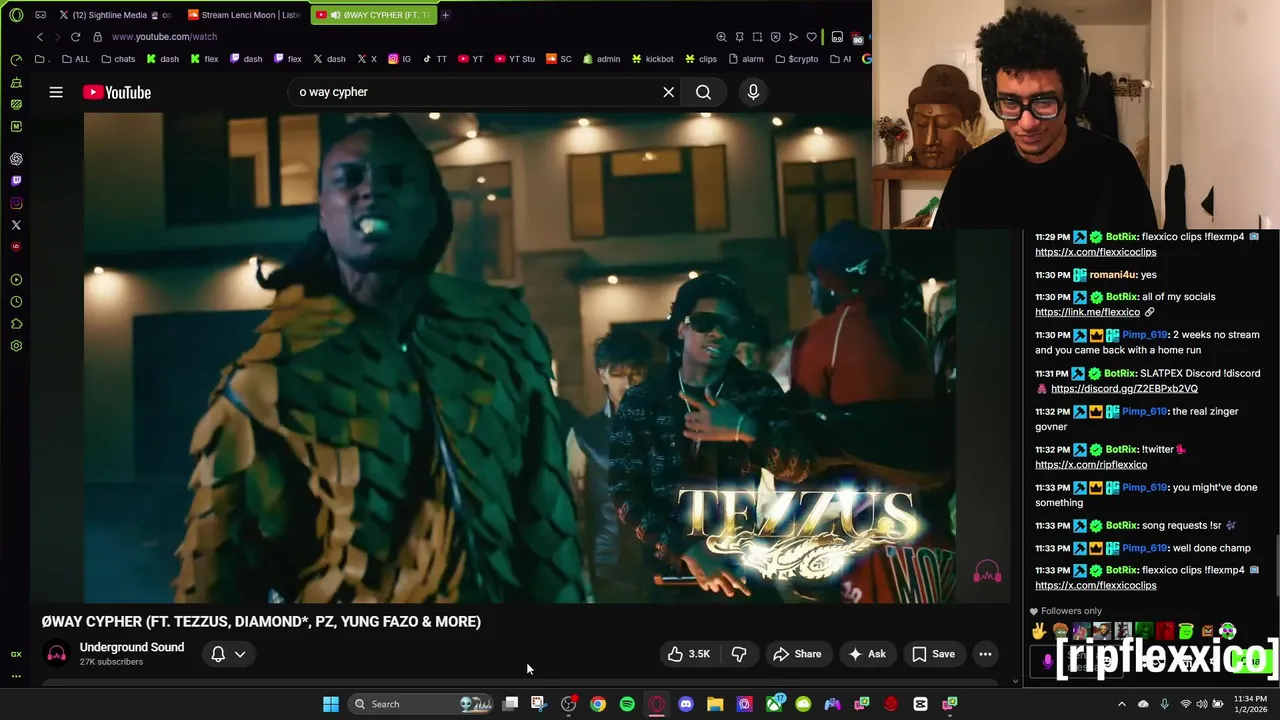This screenshot has height=720, width=1280.
Task: Start voice search with microphone icon
Action: click(753, 92)
